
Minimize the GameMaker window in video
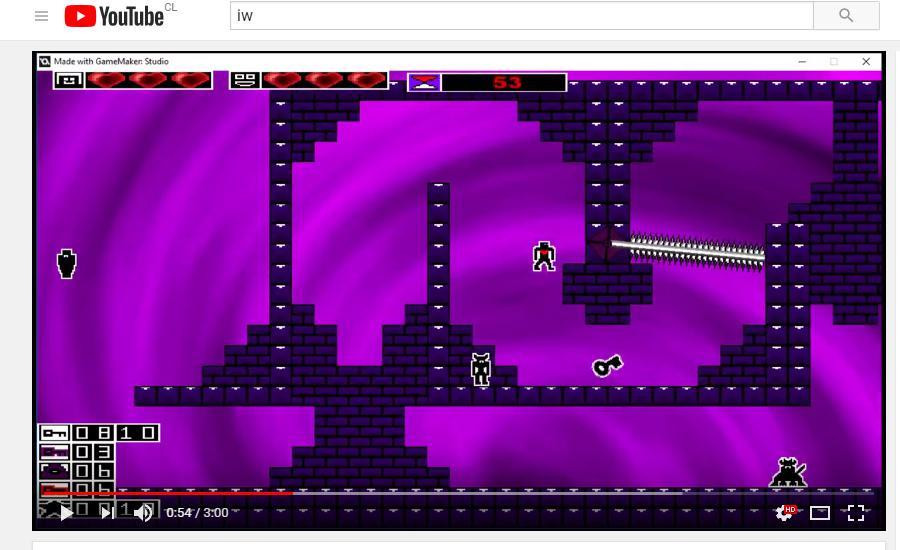[x=802, y=61]
